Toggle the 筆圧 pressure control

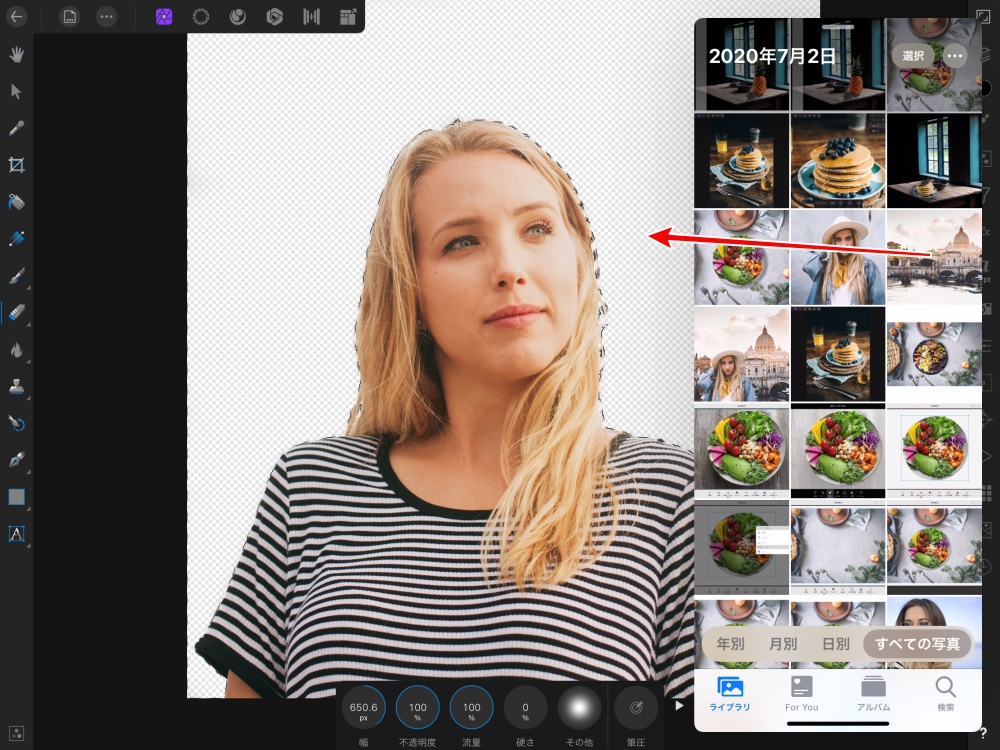click(635, 708)
